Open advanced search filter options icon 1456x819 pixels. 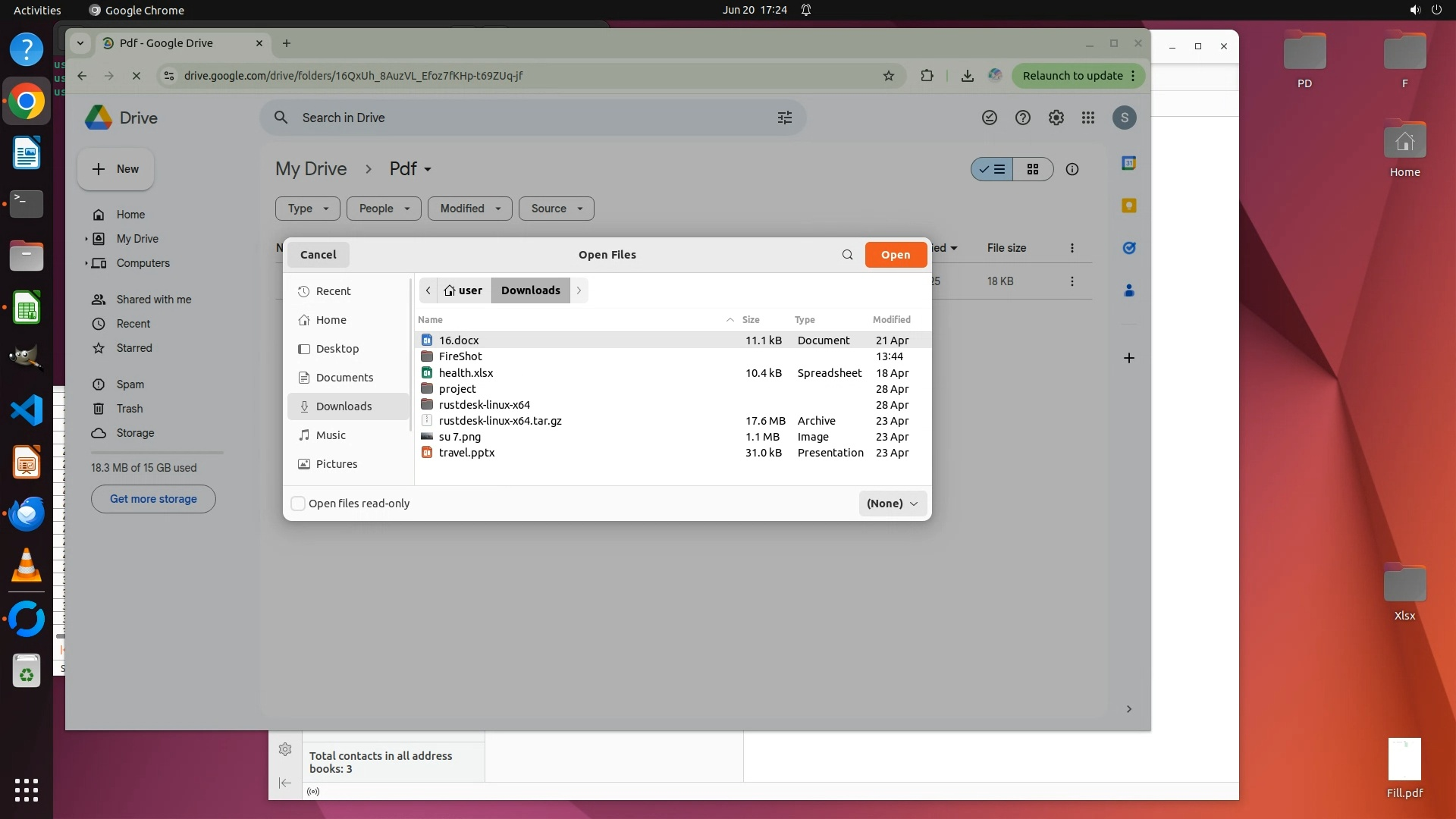click(785, 118)
